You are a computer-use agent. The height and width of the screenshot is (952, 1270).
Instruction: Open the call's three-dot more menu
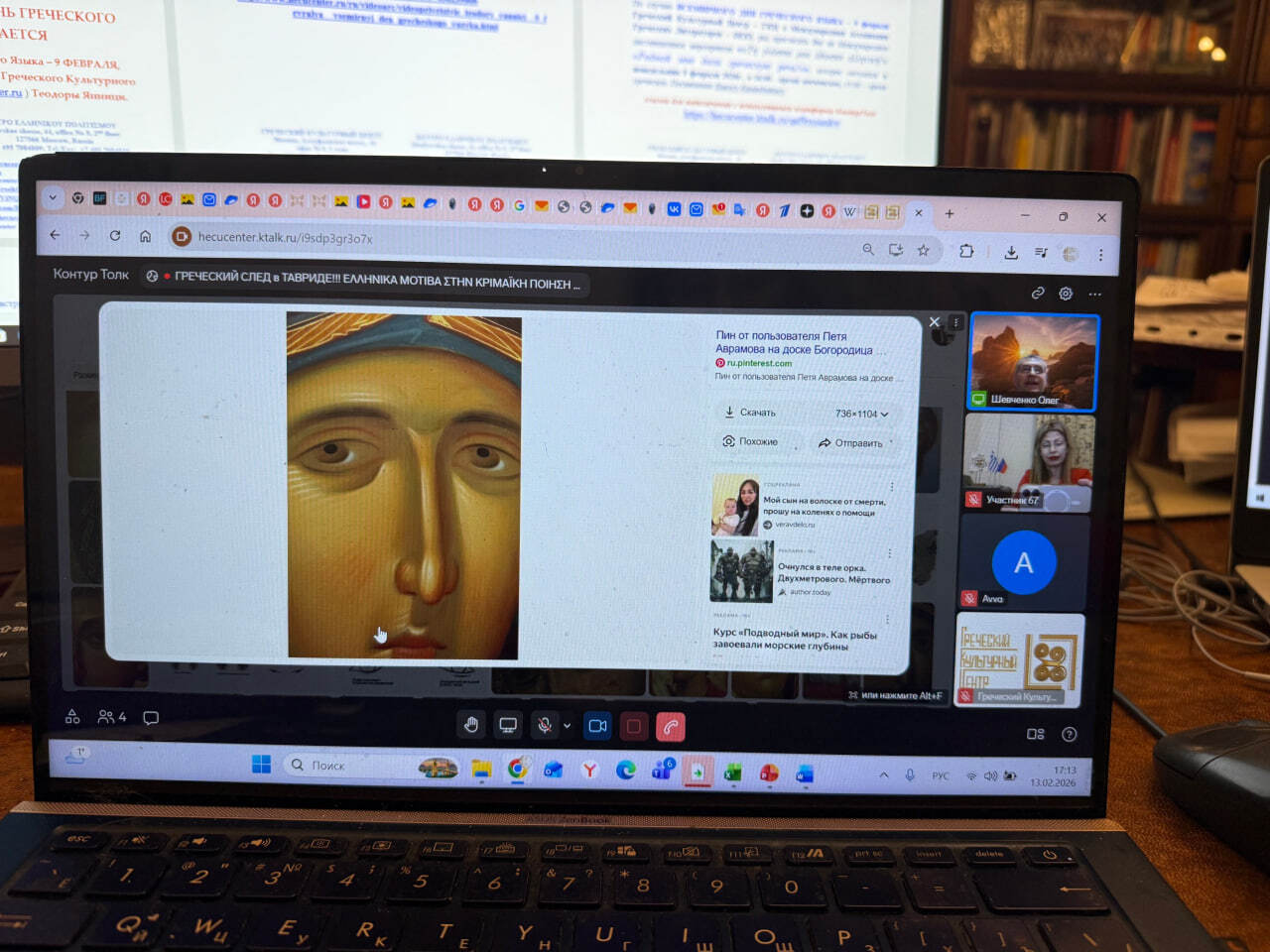1094,294
